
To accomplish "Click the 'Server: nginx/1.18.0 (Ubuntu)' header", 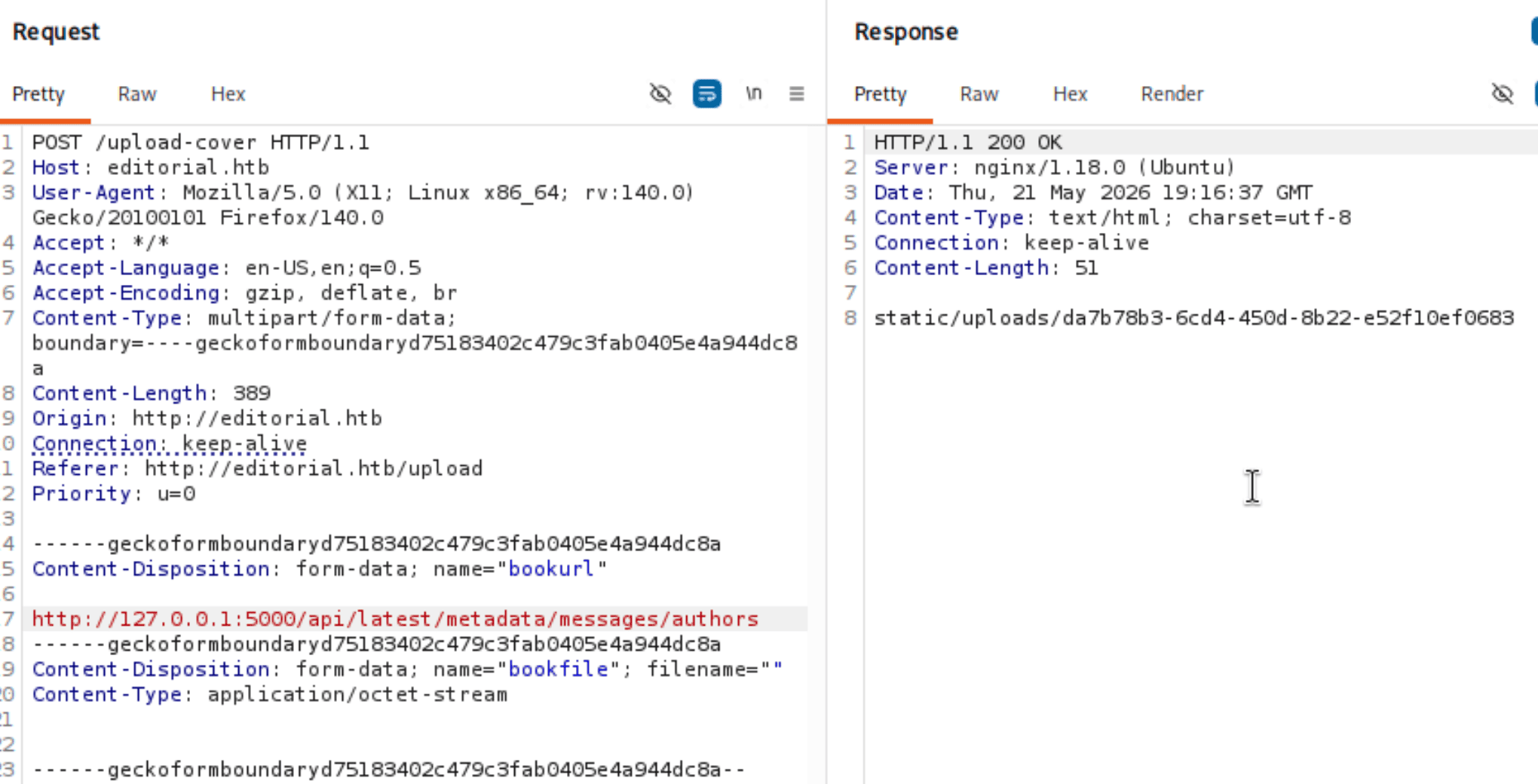I will (1055, 167).
